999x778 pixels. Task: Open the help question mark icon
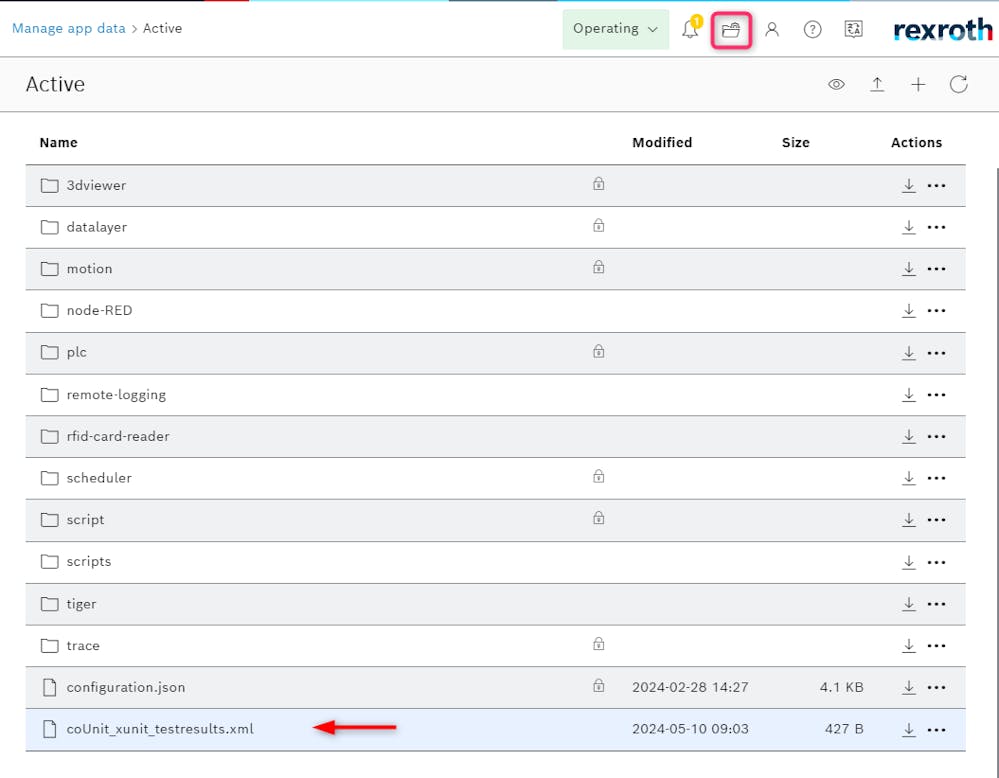pyautogui.click(x=813, y=30)
